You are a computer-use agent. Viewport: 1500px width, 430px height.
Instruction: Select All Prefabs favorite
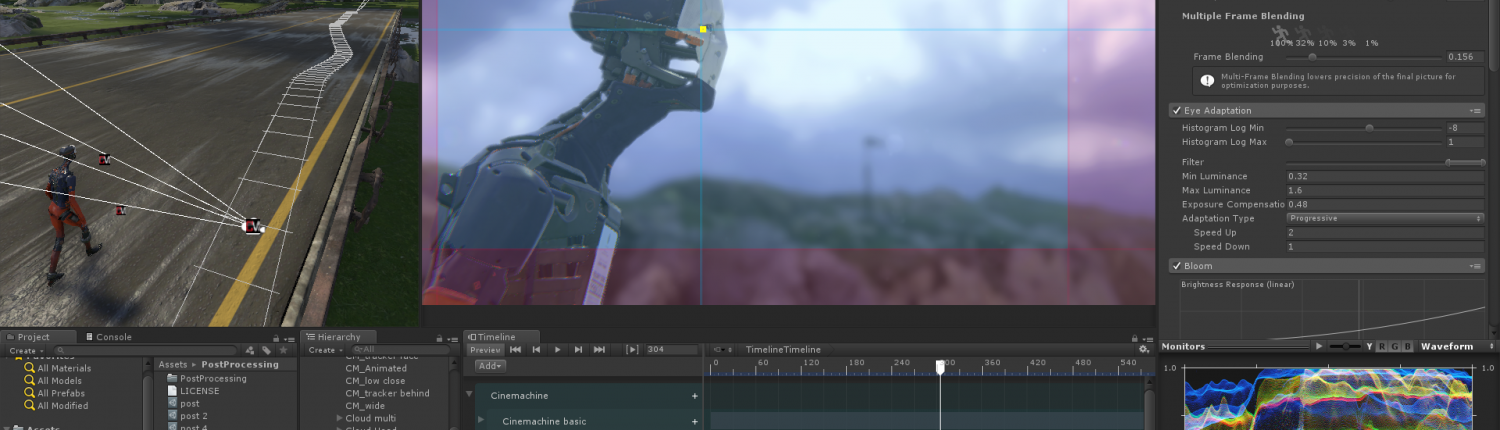[x=54, y=393]
